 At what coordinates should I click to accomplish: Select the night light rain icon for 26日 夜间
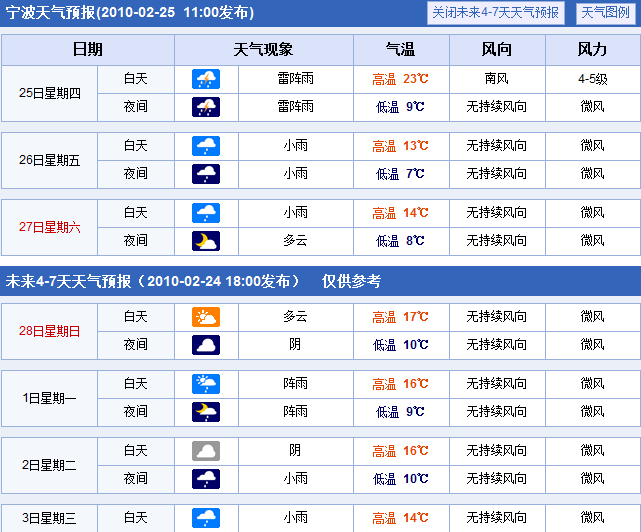pos(206,174)
